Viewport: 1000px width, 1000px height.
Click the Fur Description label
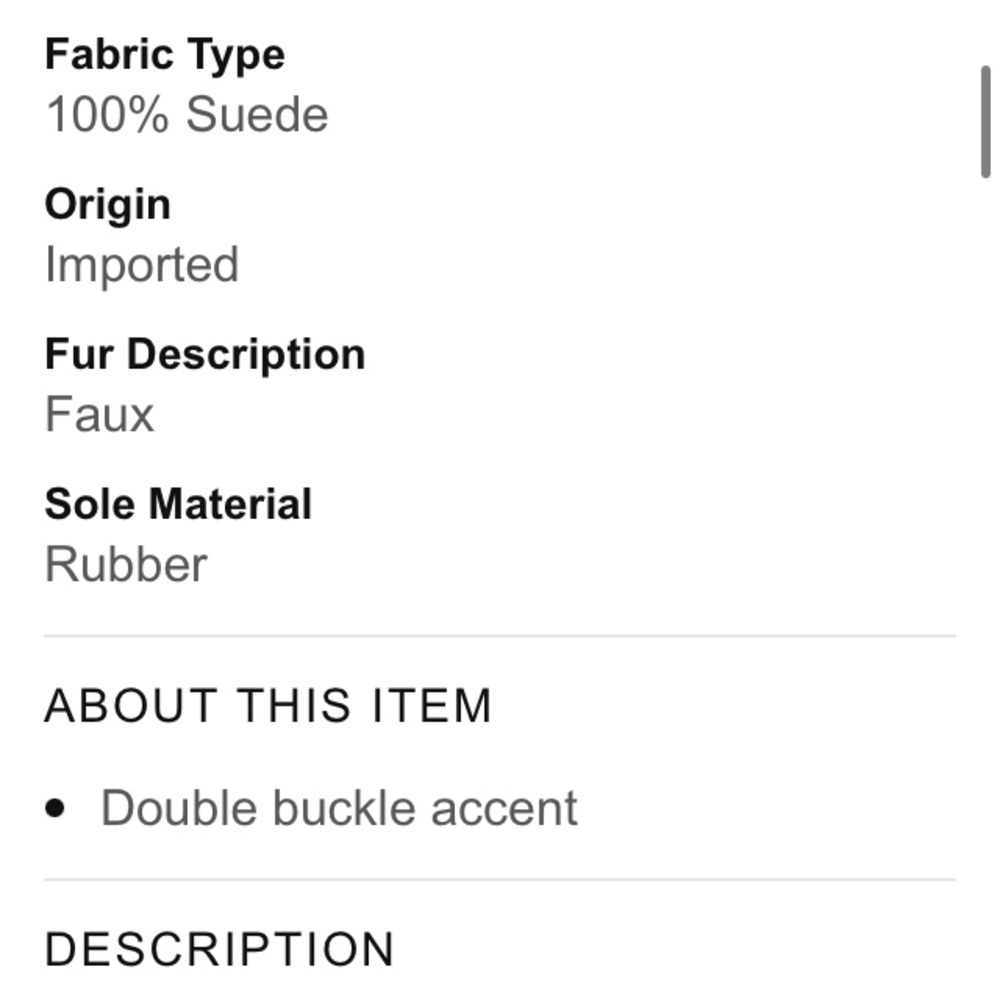click(x=205, y=355)
